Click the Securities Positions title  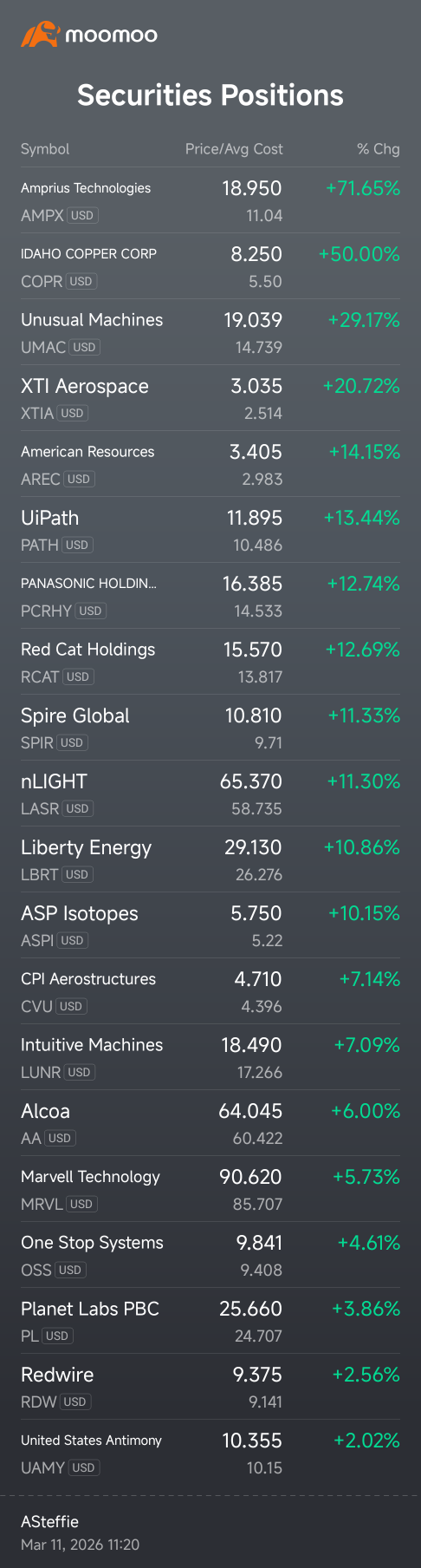210,95
